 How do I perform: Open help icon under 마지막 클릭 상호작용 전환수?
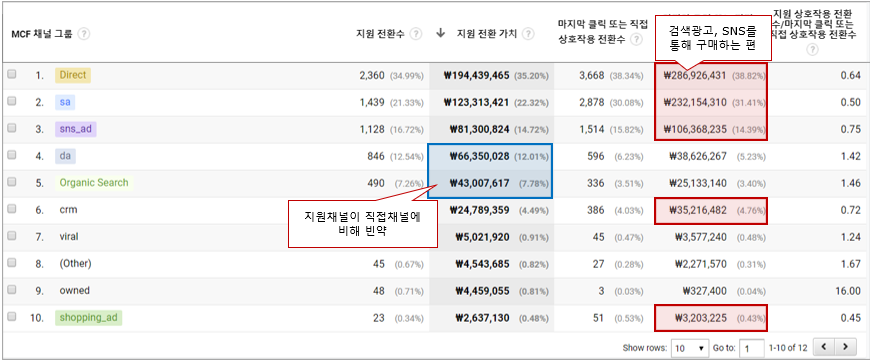[x=636, y=39]
